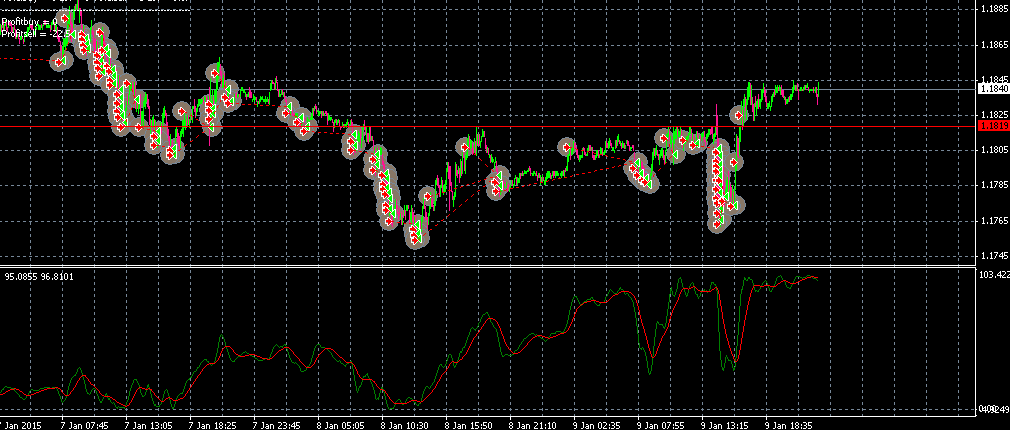Click the 1.1845 price scale label
Screen dimensions: 1010x430
pos(993,80)
